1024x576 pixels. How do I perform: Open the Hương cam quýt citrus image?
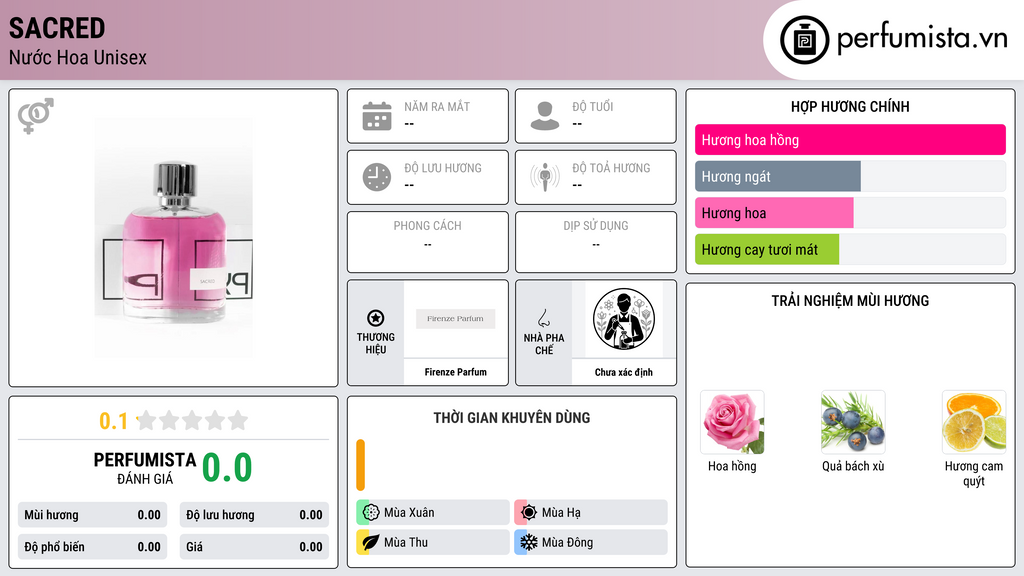pos(974,423)
